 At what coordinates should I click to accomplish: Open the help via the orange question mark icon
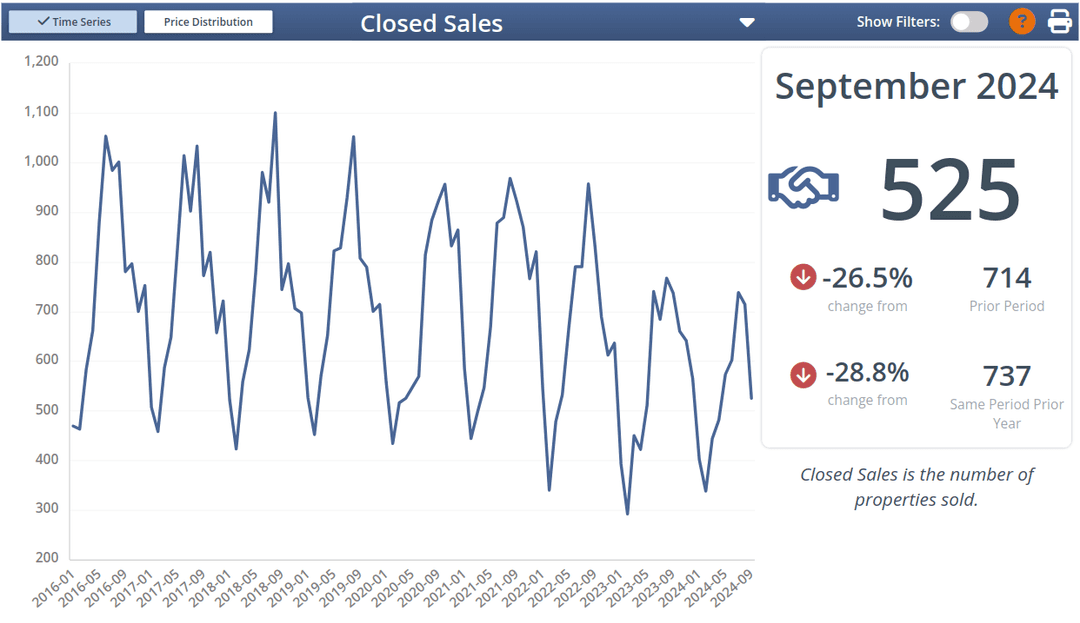click(x=1021, y=20)
